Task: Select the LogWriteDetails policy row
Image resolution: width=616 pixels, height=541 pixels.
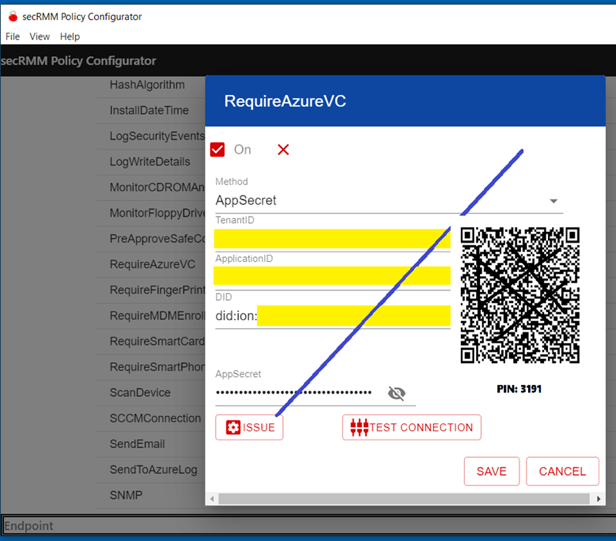Action: (x=151, y=162)
